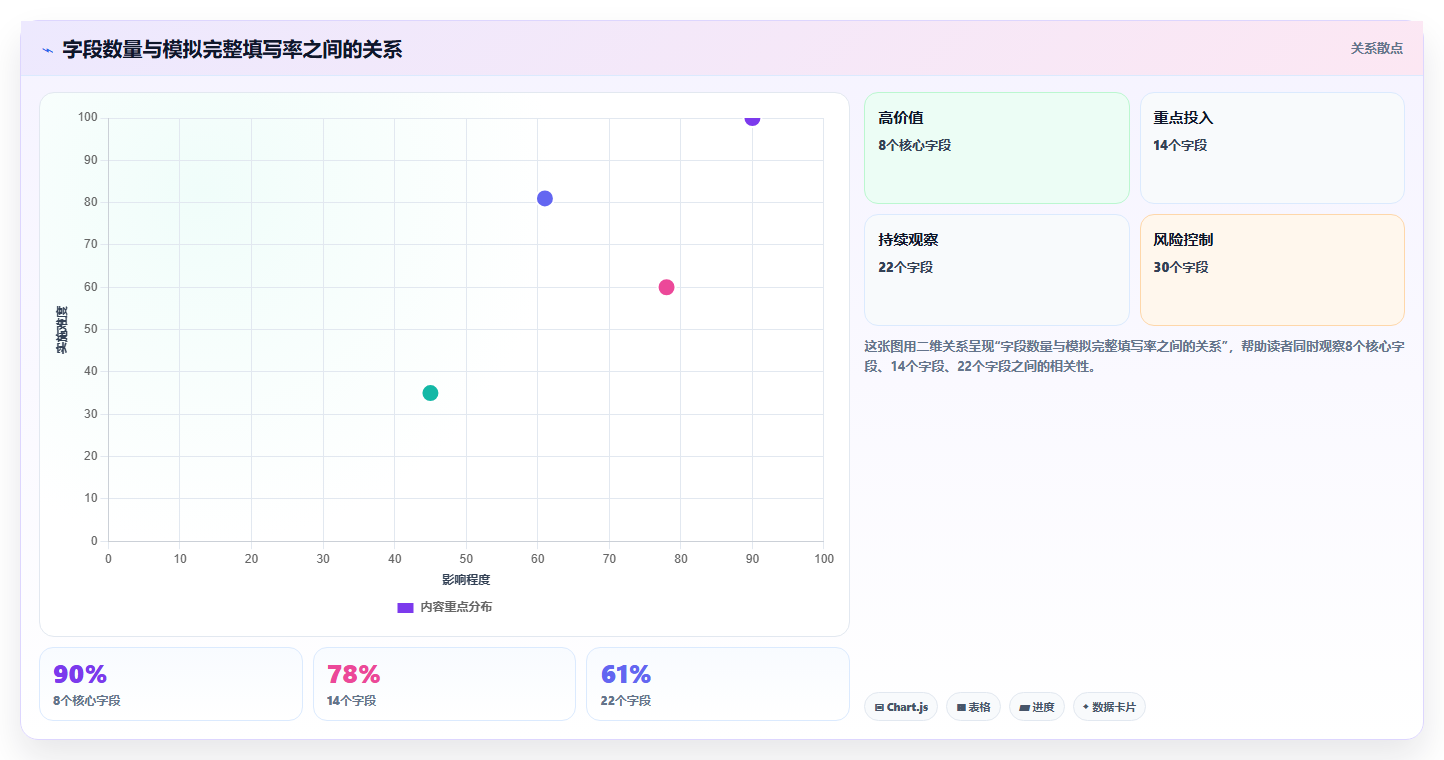The image size is (1444, 760).
Task: Click the 22个字段 caption under 61%
Action: coord(626,701)
